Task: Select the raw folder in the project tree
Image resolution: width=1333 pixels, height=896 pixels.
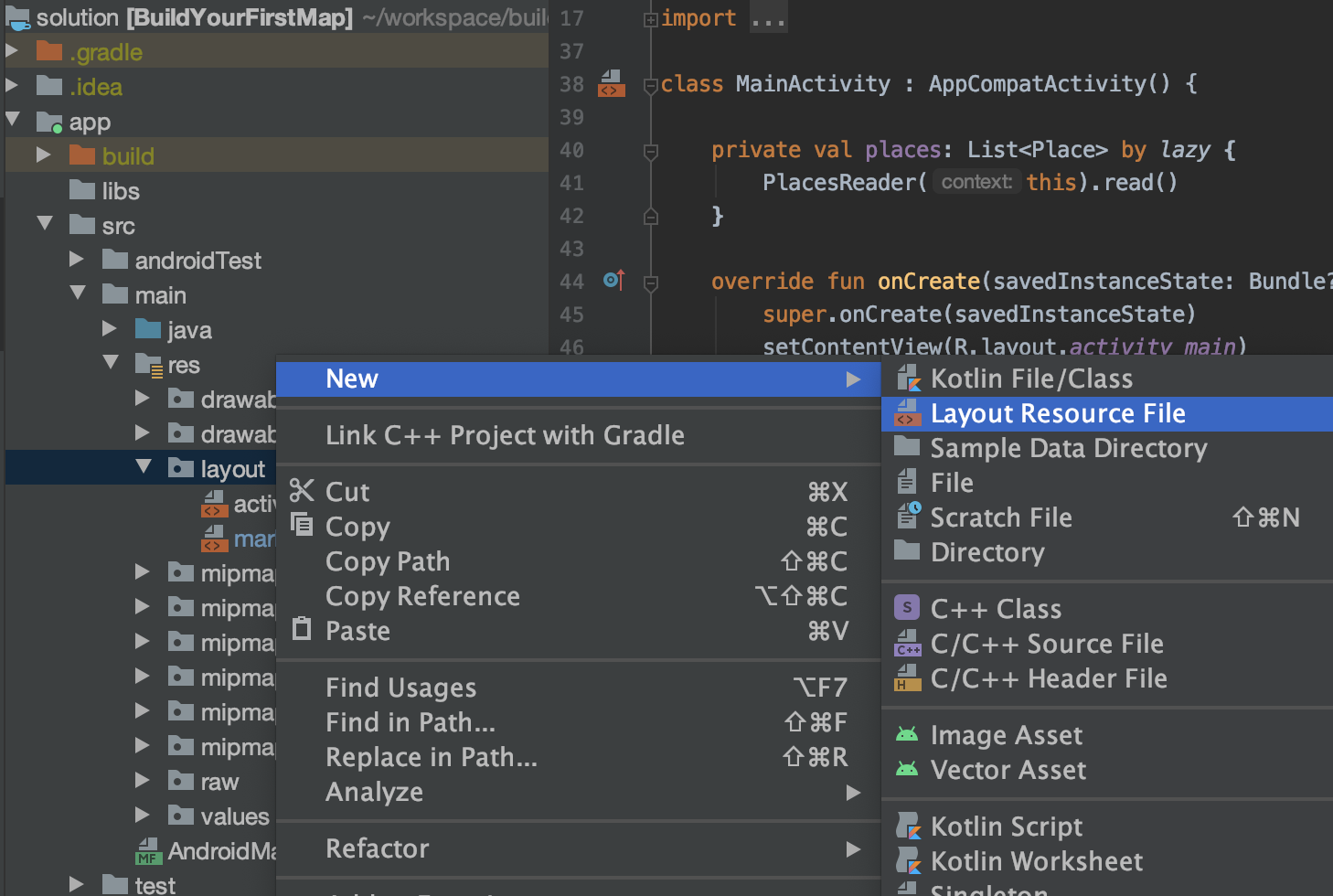Action: tap(219, 781)
